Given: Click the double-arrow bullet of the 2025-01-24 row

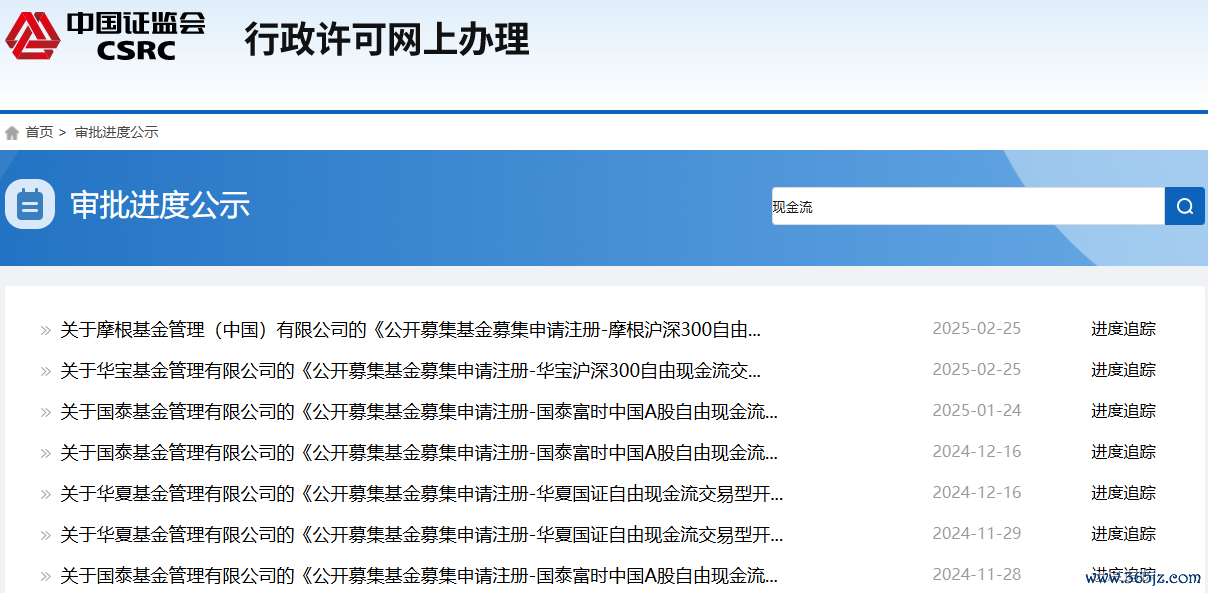Looking at the screenshot, I should tap(45, 412).
